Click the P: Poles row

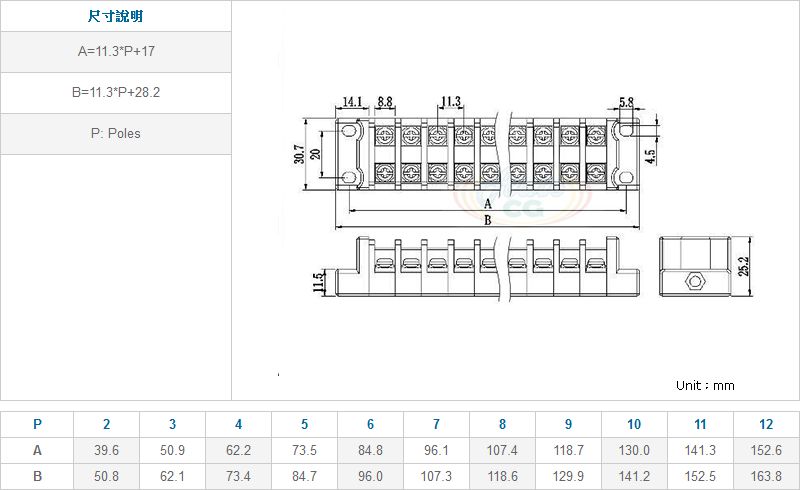click(x=116, y=133)
